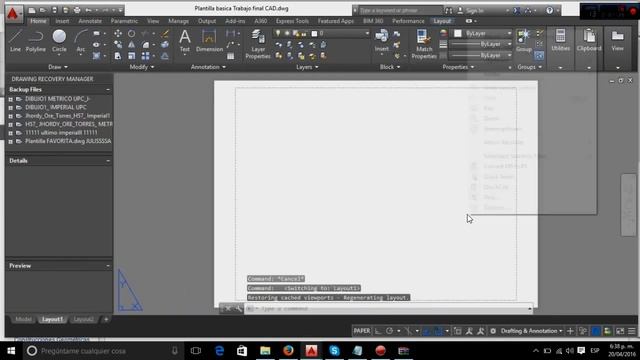Screen dimensions: 640x360
Task: Open the Insert ribbon tab
Action: pos(62,21)
